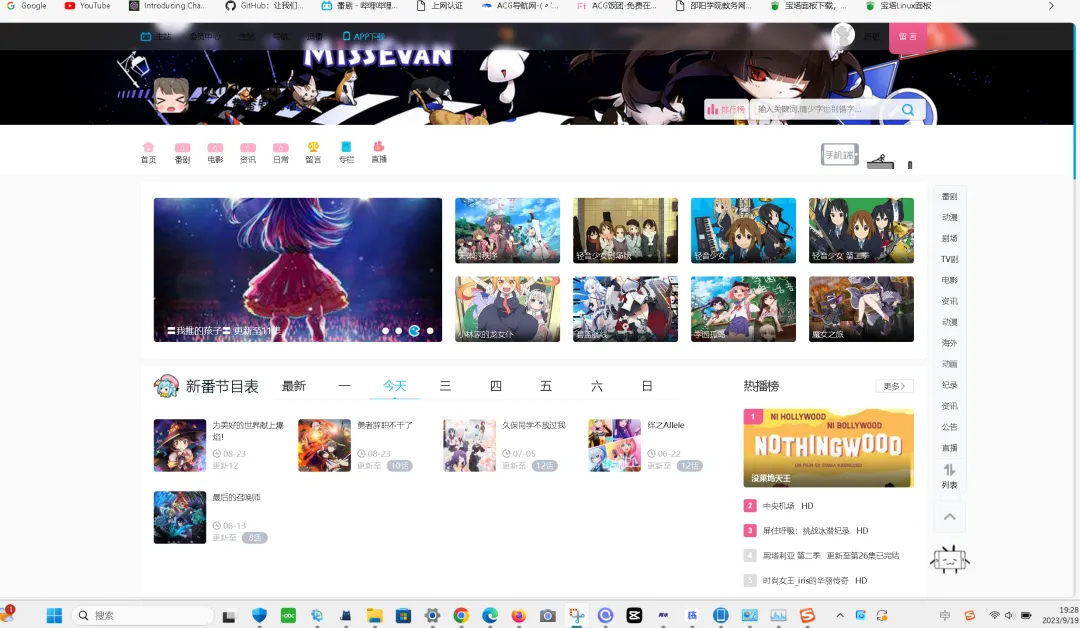Image resolution: width=1080 pixels, height=628 pixels.
Task: Open the 最后的召唤师 anime entry
Action: coord(211,517)
